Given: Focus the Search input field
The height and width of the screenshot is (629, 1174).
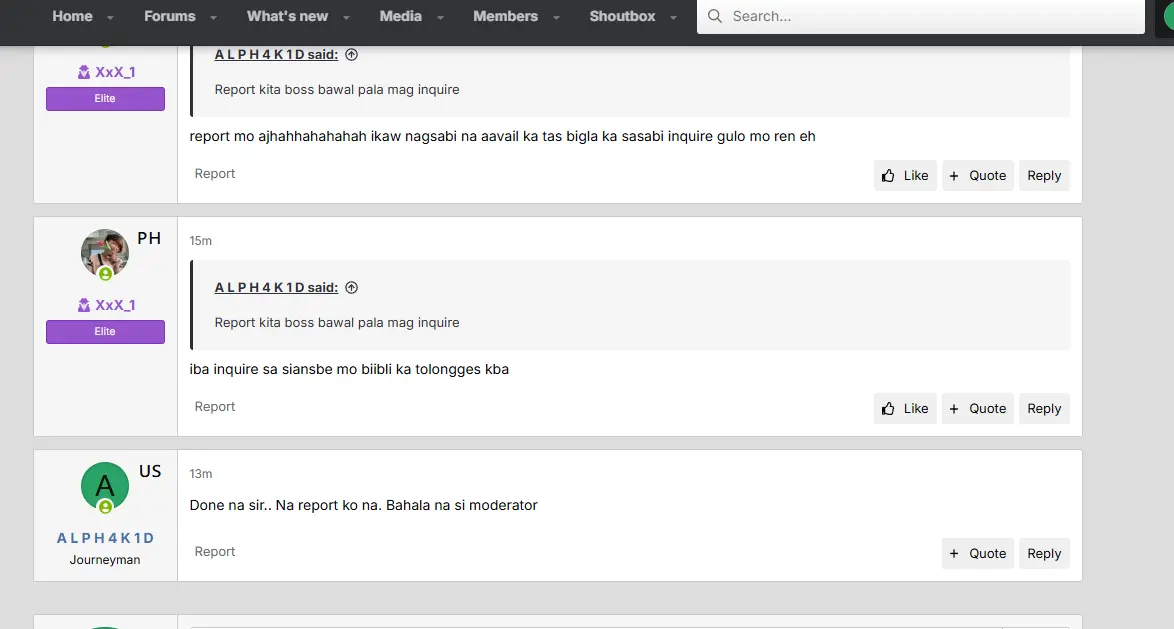Looking at the screenshot, I should 920,16.
